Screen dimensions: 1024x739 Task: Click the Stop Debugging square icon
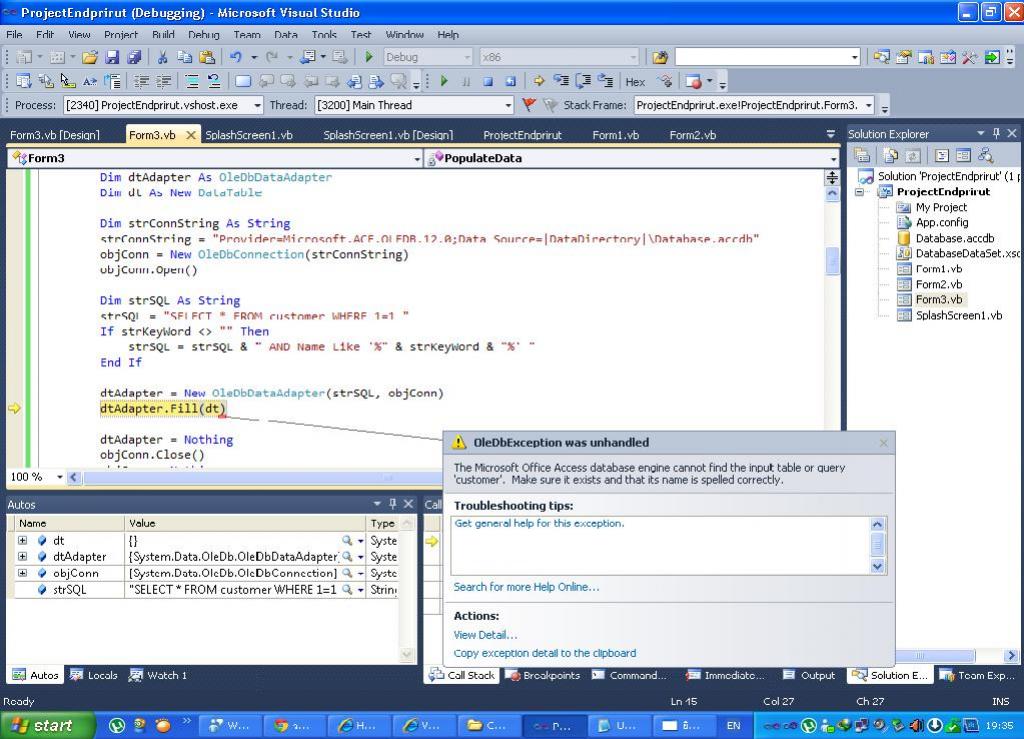point(488,82)
